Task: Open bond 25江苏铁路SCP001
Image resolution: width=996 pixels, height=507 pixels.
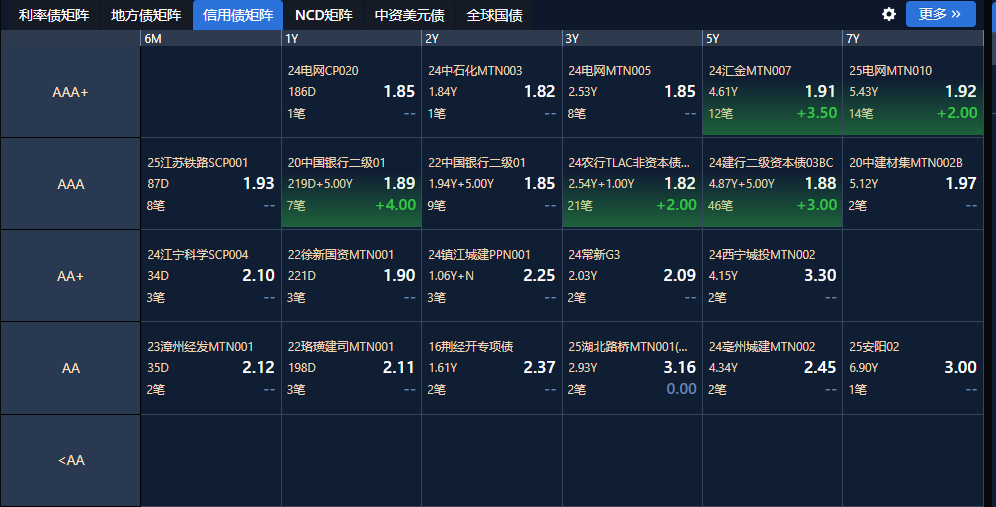Action: pos(198,163)
